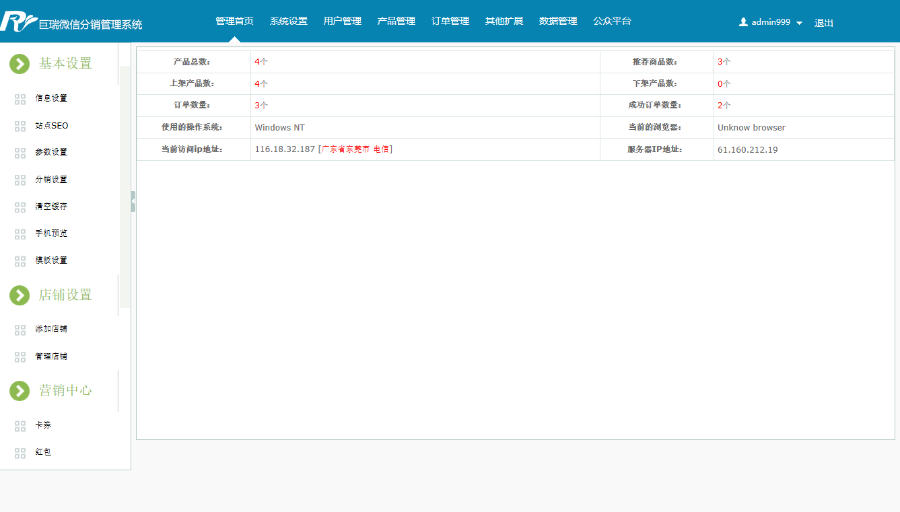Open the 数据管理 nav menu

pos(558,21)
